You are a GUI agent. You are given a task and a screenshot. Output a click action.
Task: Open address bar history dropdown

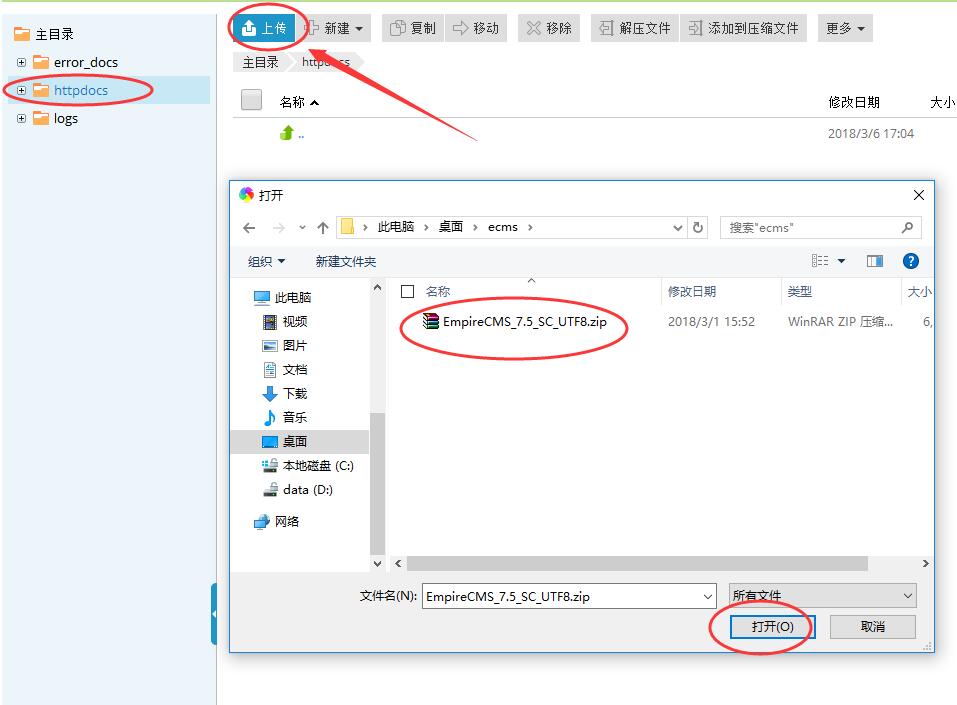point(677,228)
